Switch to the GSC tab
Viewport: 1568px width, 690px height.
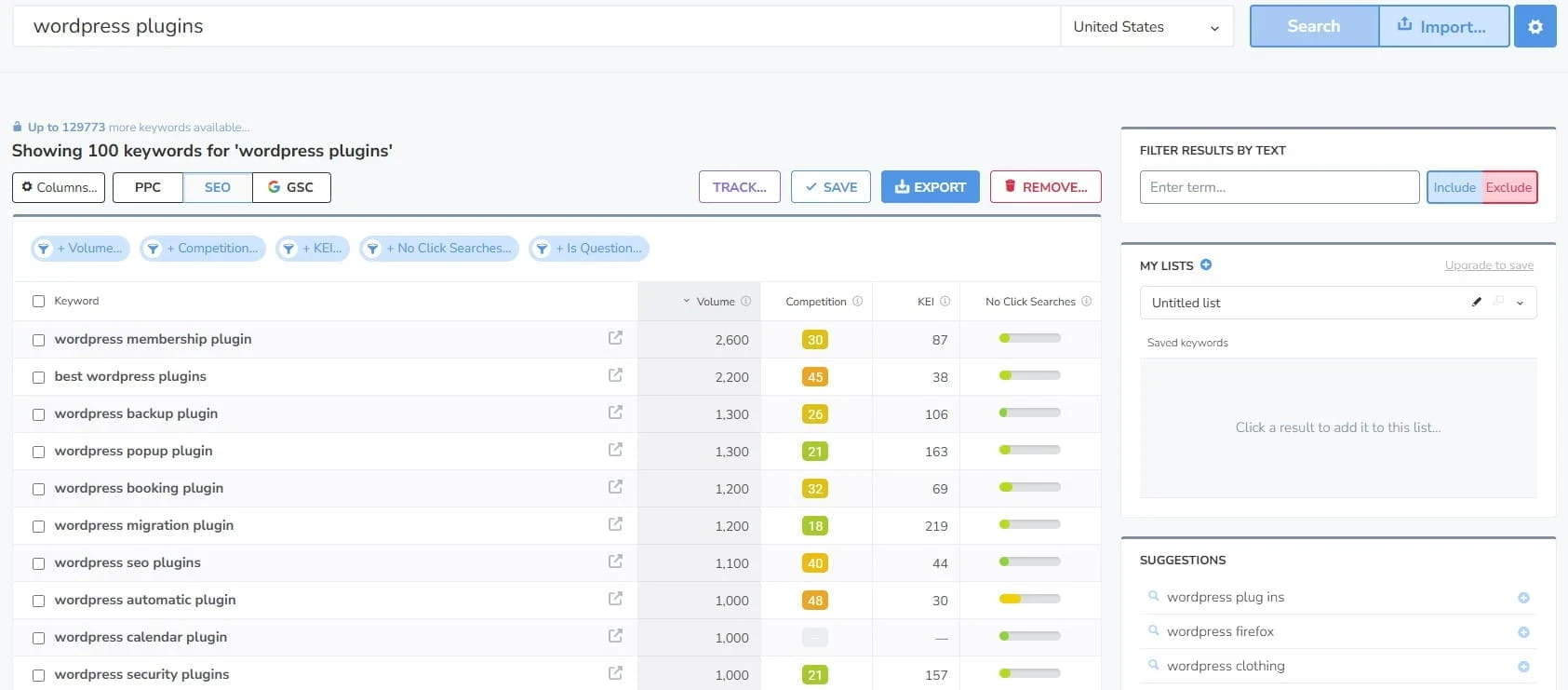(291, 187)
